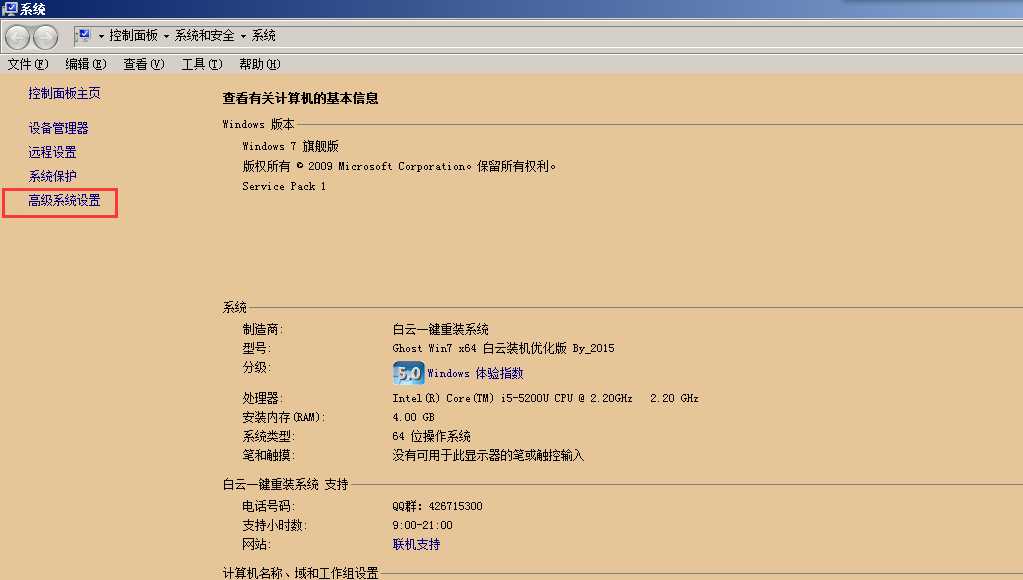Open the 帮助 menu
The height and width of the screenshot is (580, 1023).
[257, 62]
